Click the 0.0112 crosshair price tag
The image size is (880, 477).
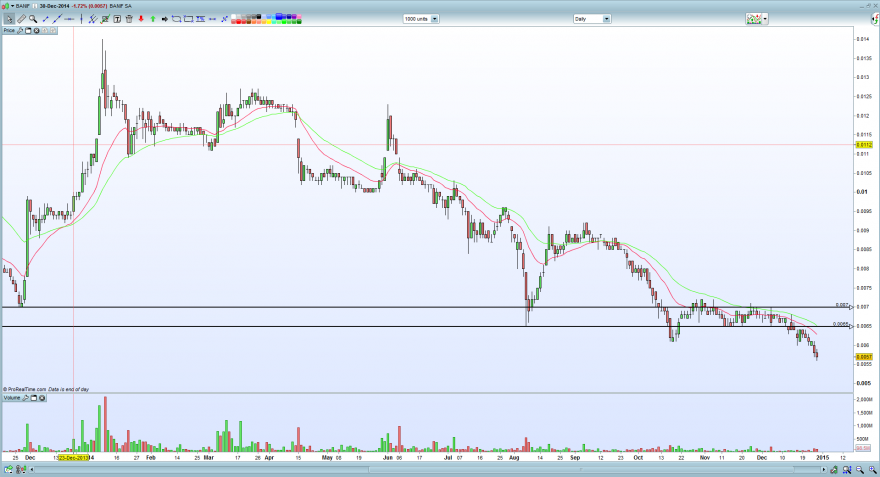click(x=864, y=145)
